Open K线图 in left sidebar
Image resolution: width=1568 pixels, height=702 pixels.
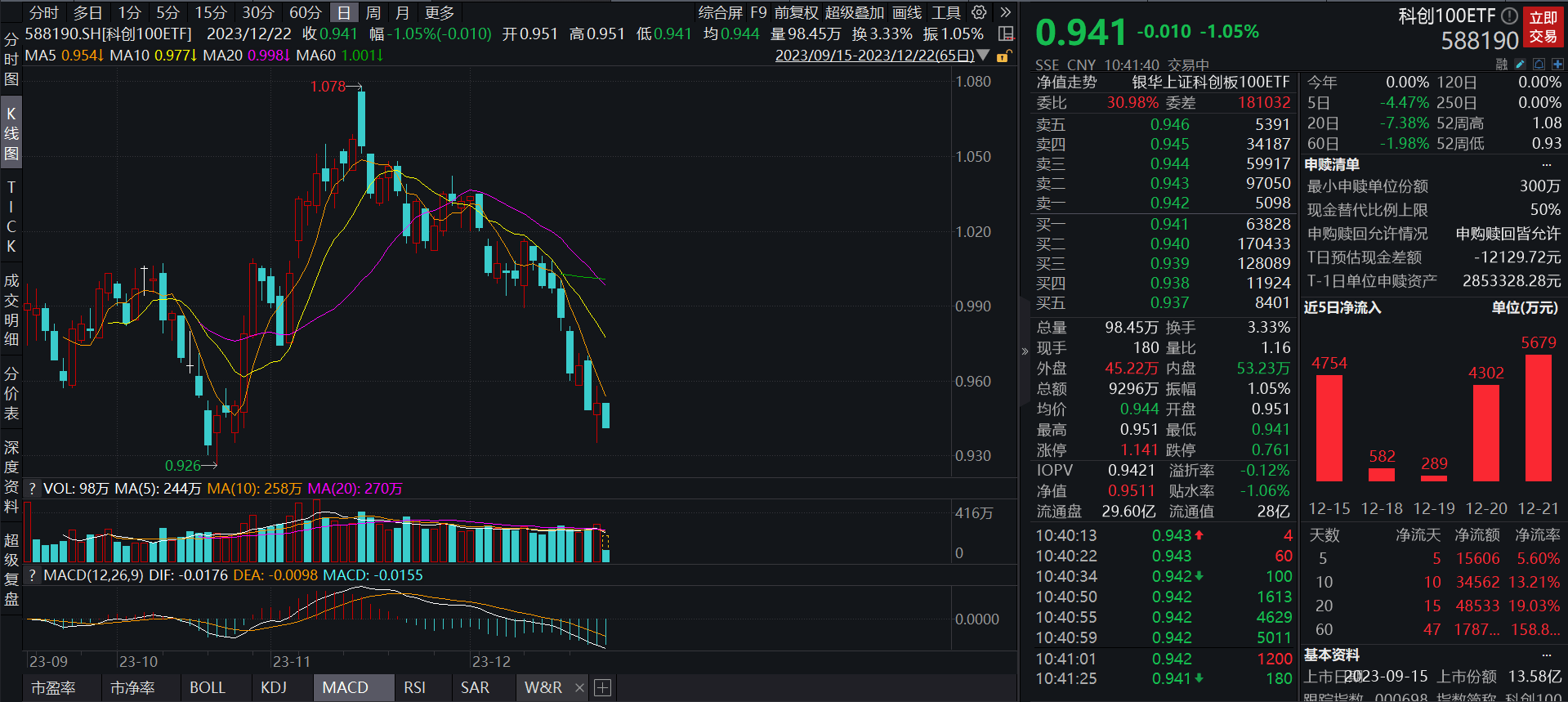click(11, 133)
